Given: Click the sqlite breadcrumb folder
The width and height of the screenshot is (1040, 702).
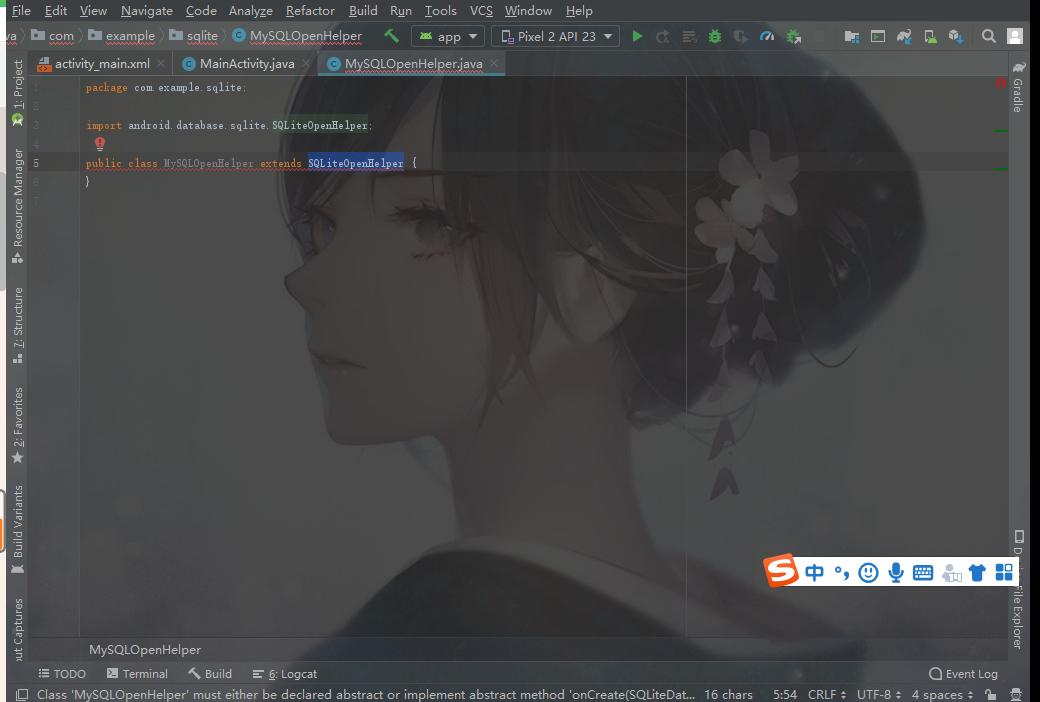Looking at the screenshot, I should click(193, 36).
